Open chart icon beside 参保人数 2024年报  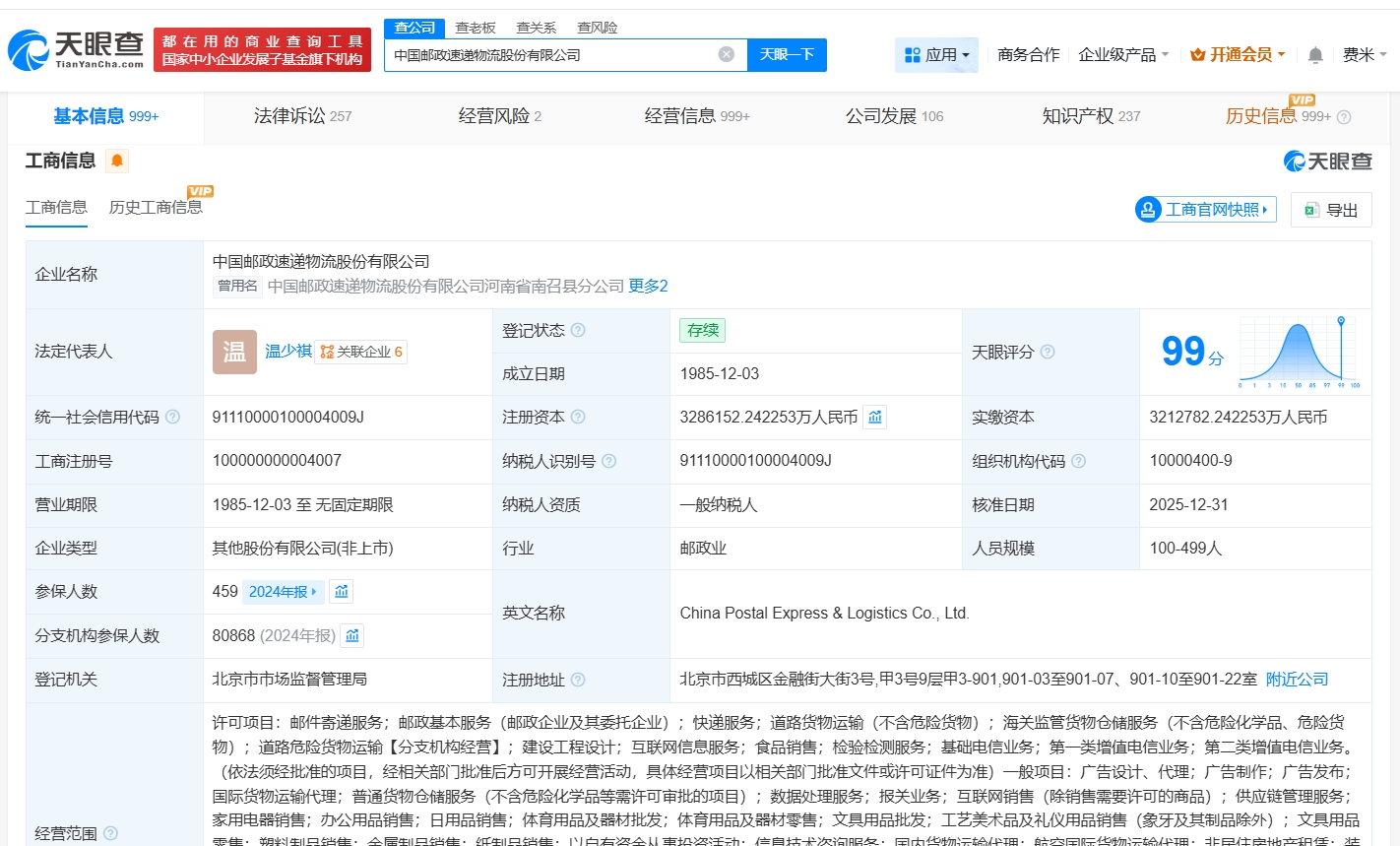tap(342, 591)
